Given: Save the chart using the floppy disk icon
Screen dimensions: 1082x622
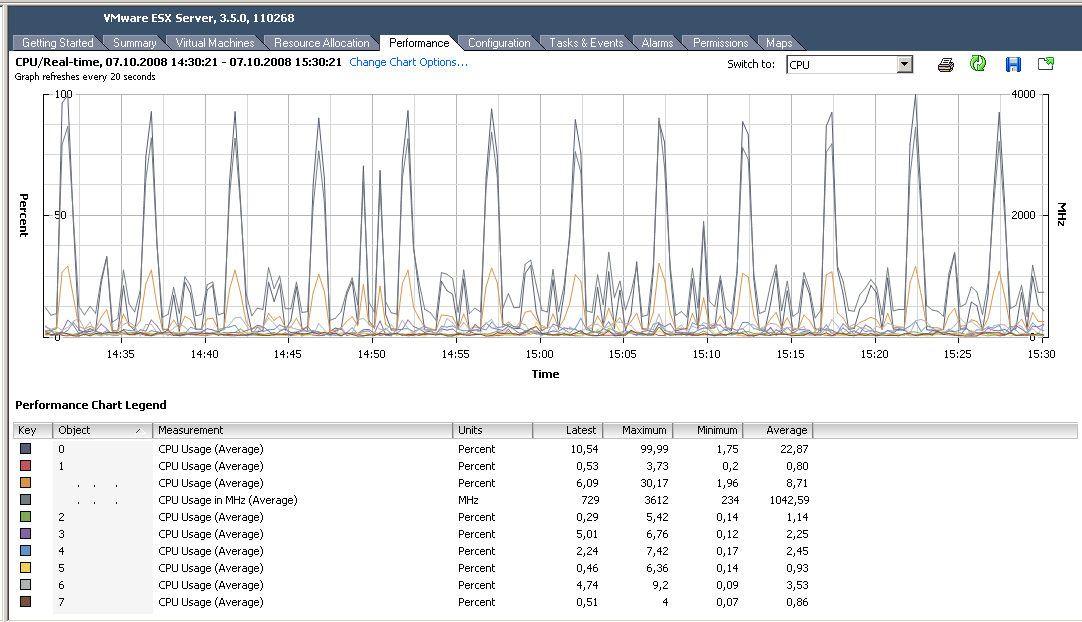Looking at the screenshot, I should point(1013,64).
